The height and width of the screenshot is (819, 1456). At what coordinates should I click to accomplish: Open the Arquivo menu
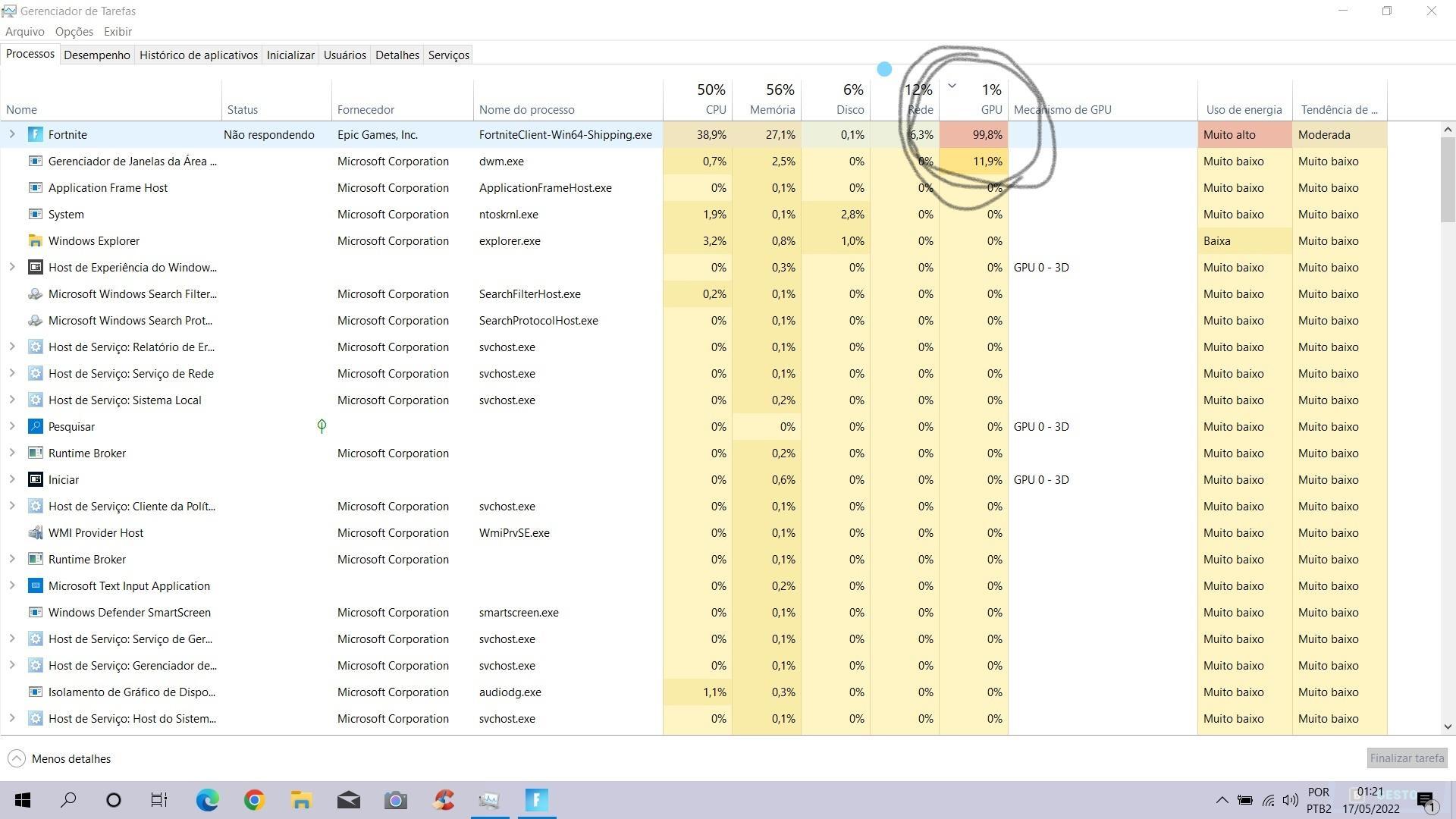tap(25, 32)
